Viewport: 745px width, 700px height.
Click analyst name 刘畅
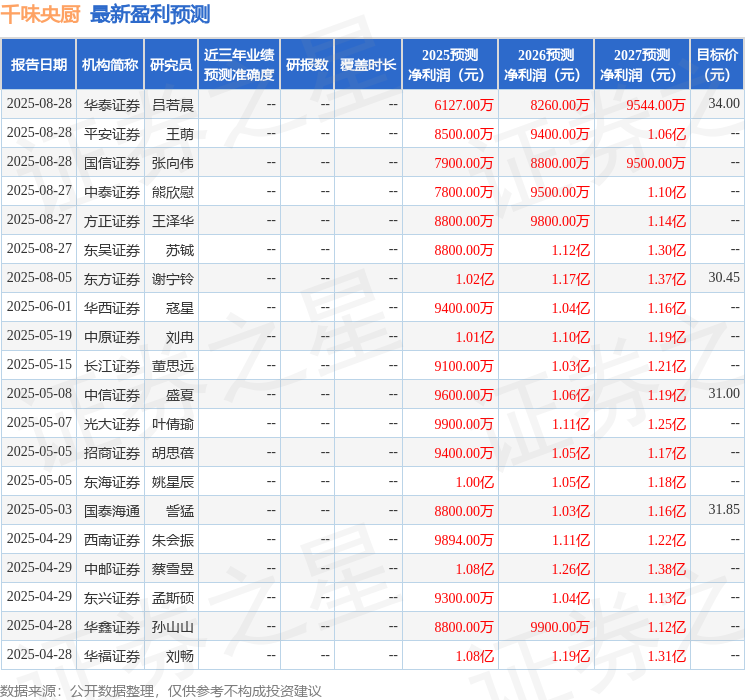[x=180, y=656]
